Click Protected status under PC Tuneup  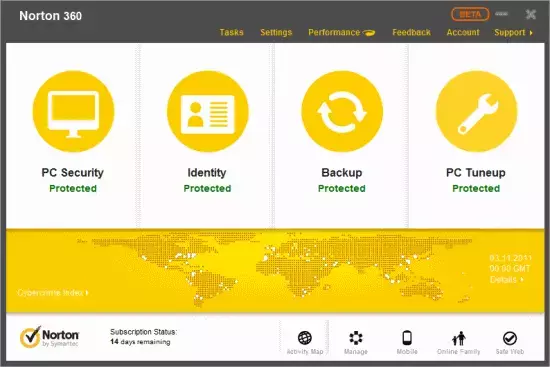click(476, 188)
